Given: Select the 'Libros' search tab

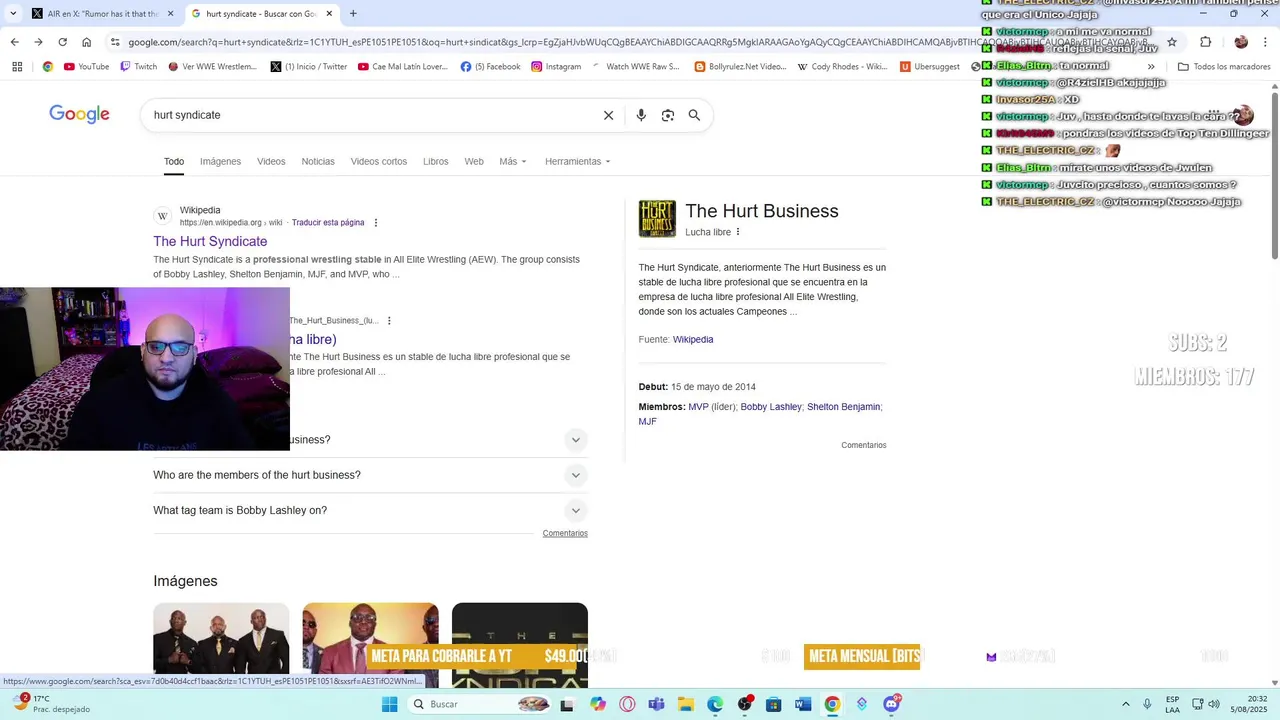Looking at the screenshot, I should tap(436, 161).
